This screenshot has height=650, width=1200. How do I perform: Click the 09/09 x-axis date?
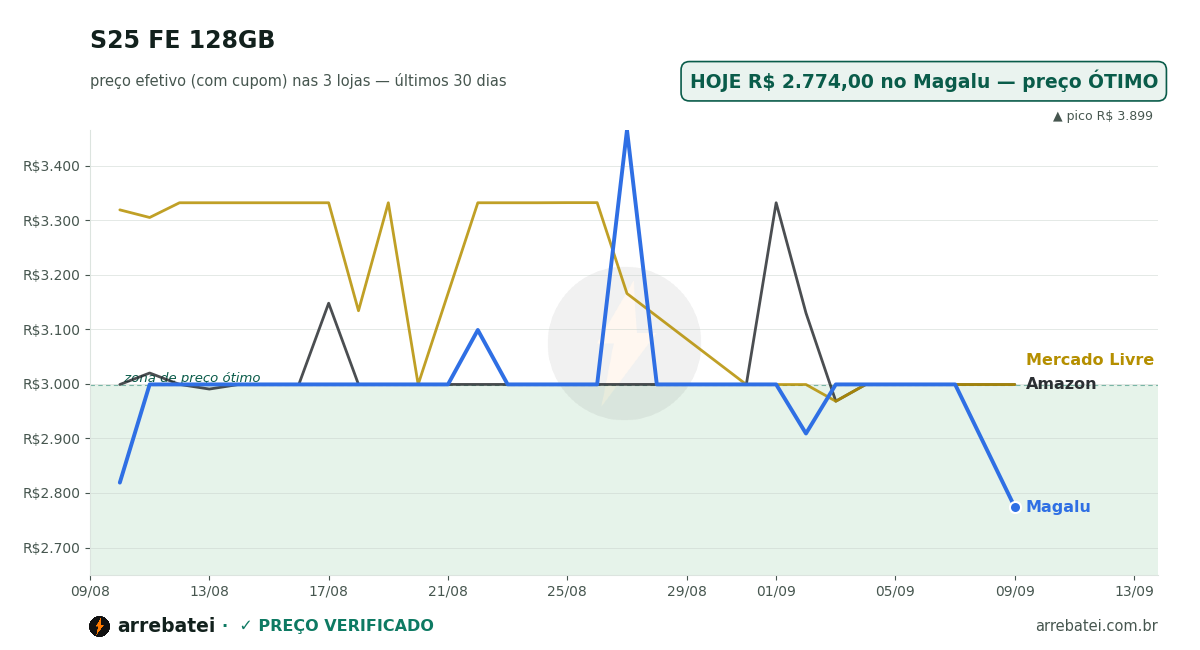point(1015,591)
